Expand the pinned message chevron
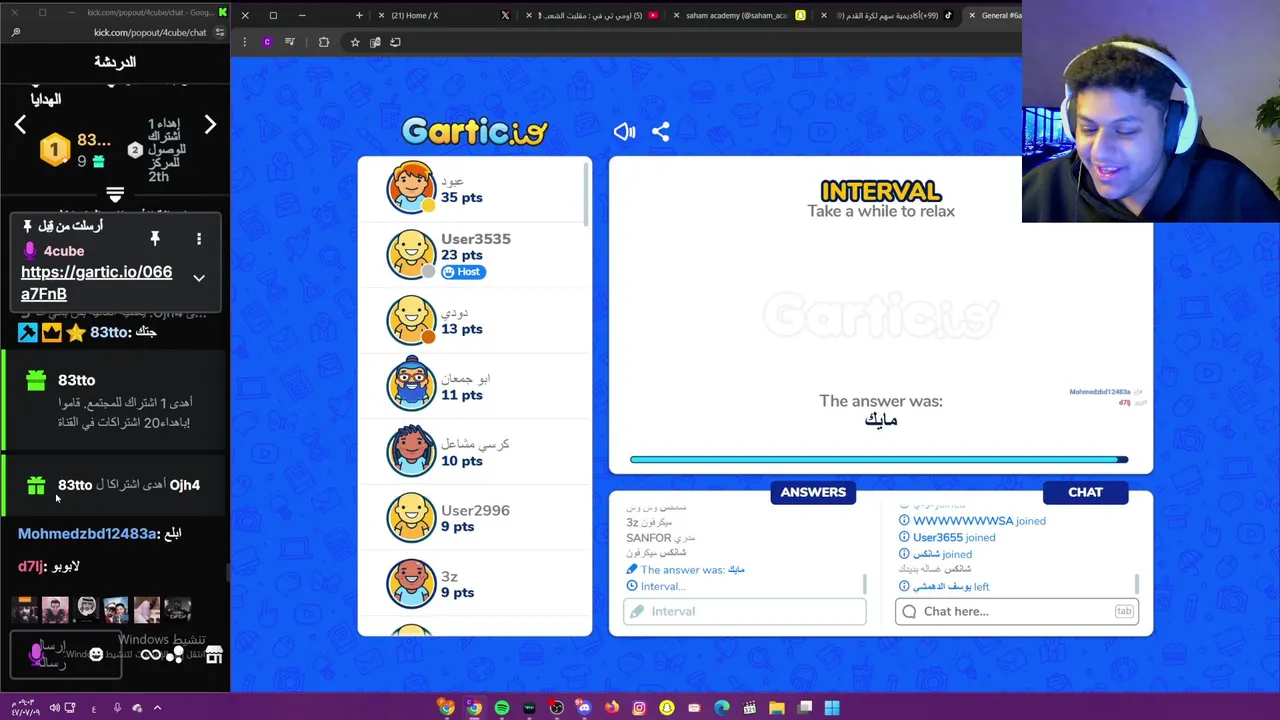This screenshot has width=1280, height=720. coord(199,278)
